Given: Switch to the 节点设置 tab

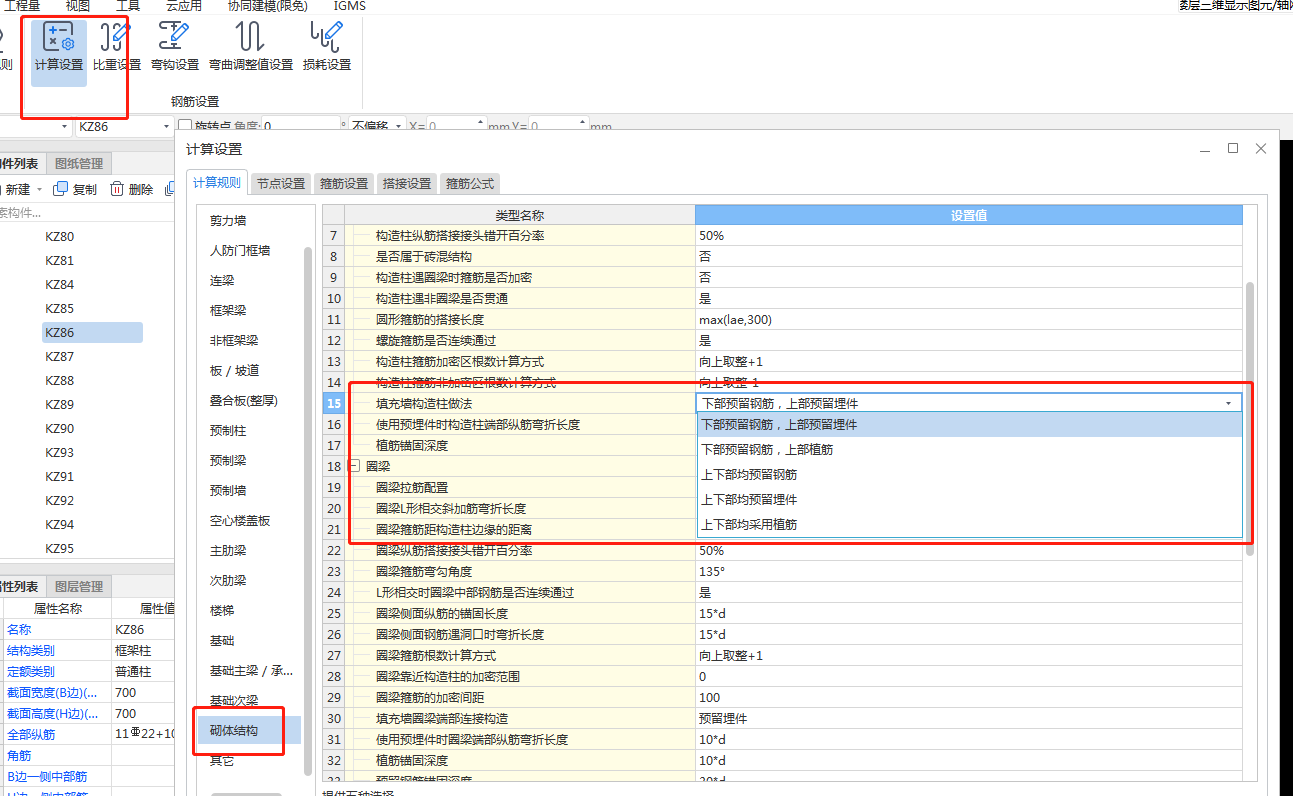Looking at the screenshot, I should (280, 184).
